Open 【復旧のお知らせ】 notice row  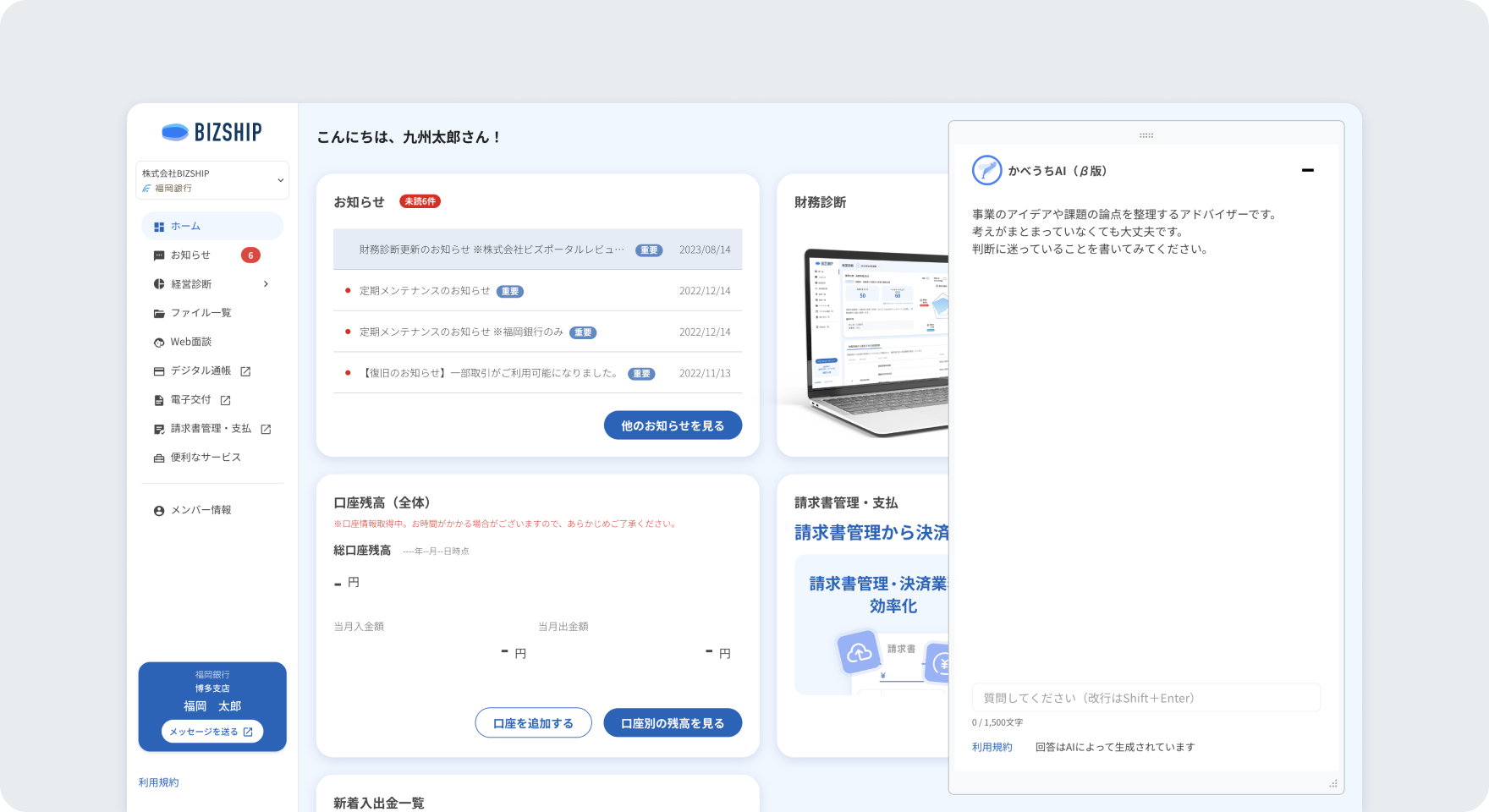pos(537,373)
